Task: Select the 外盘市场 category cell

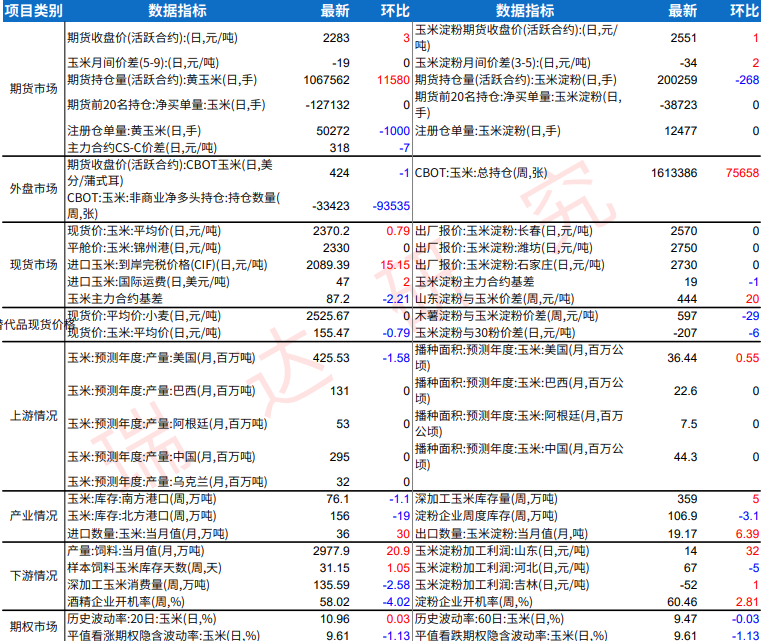Action: pyautogui.click(x=34, y=189)
